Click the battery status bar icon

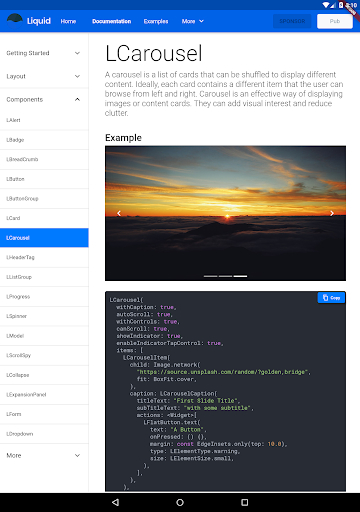pyautogui.click(x=341, y=5)
